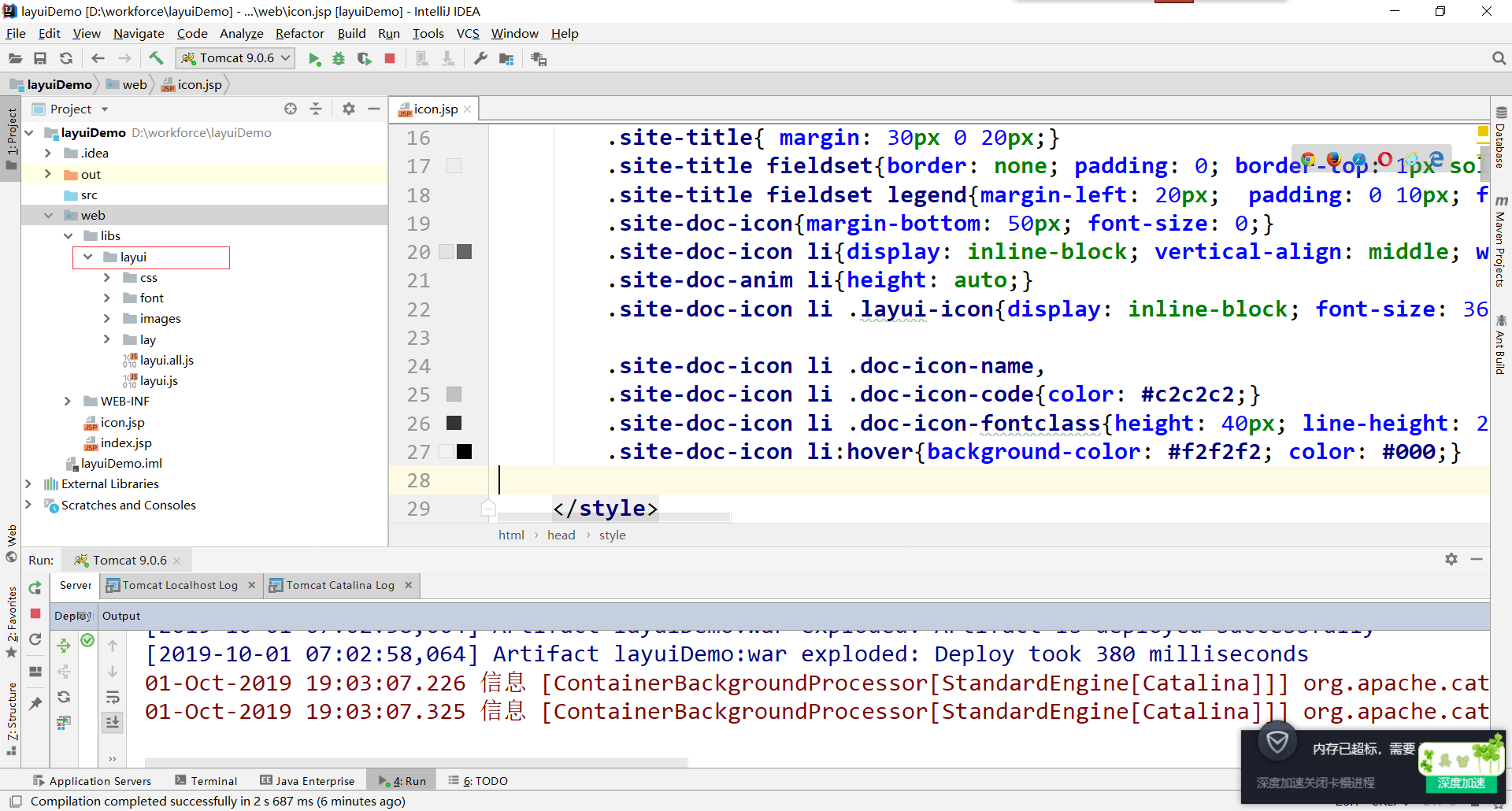Screen dimensions: 1512x811
Task: Open the 6: TODO tool window
Action: point(478,781)
